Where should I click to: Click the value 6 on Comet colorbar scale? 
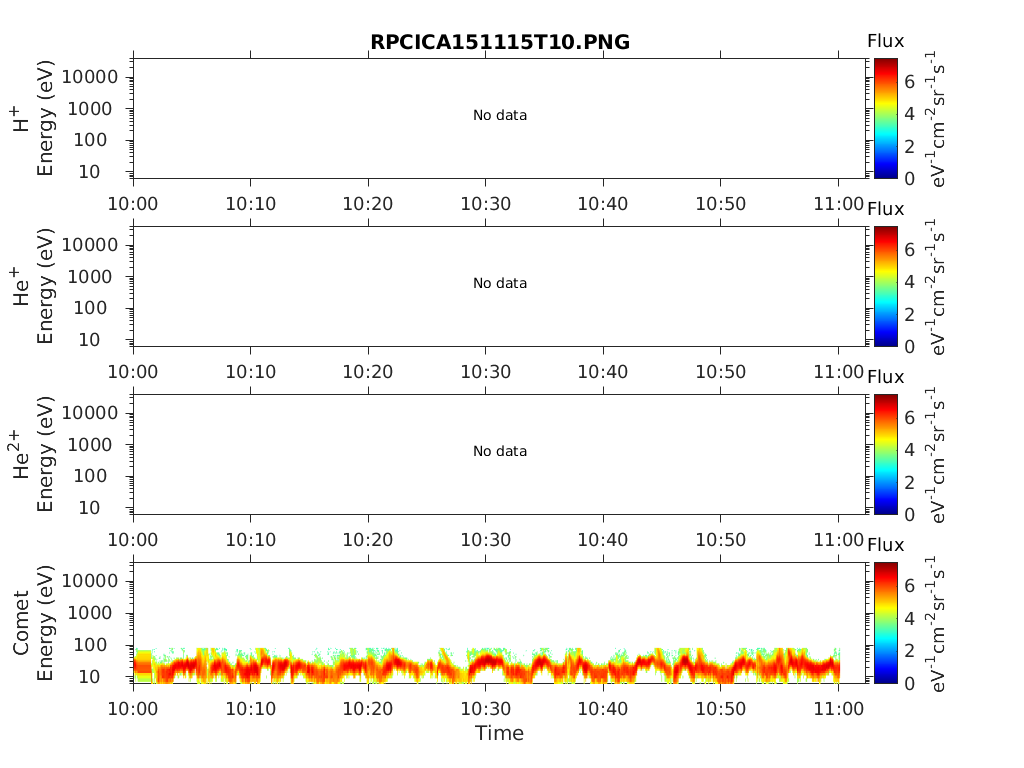[x=909, y=586]
